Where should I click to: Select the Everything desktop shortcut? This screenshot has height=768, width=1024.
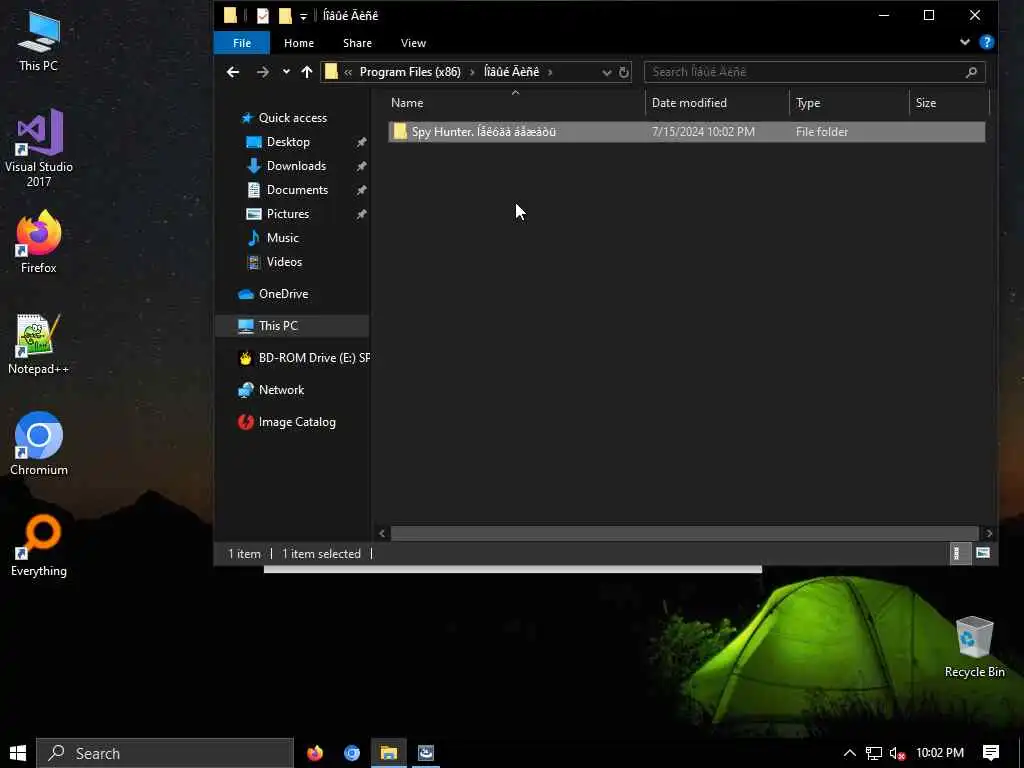click(39, 546)
